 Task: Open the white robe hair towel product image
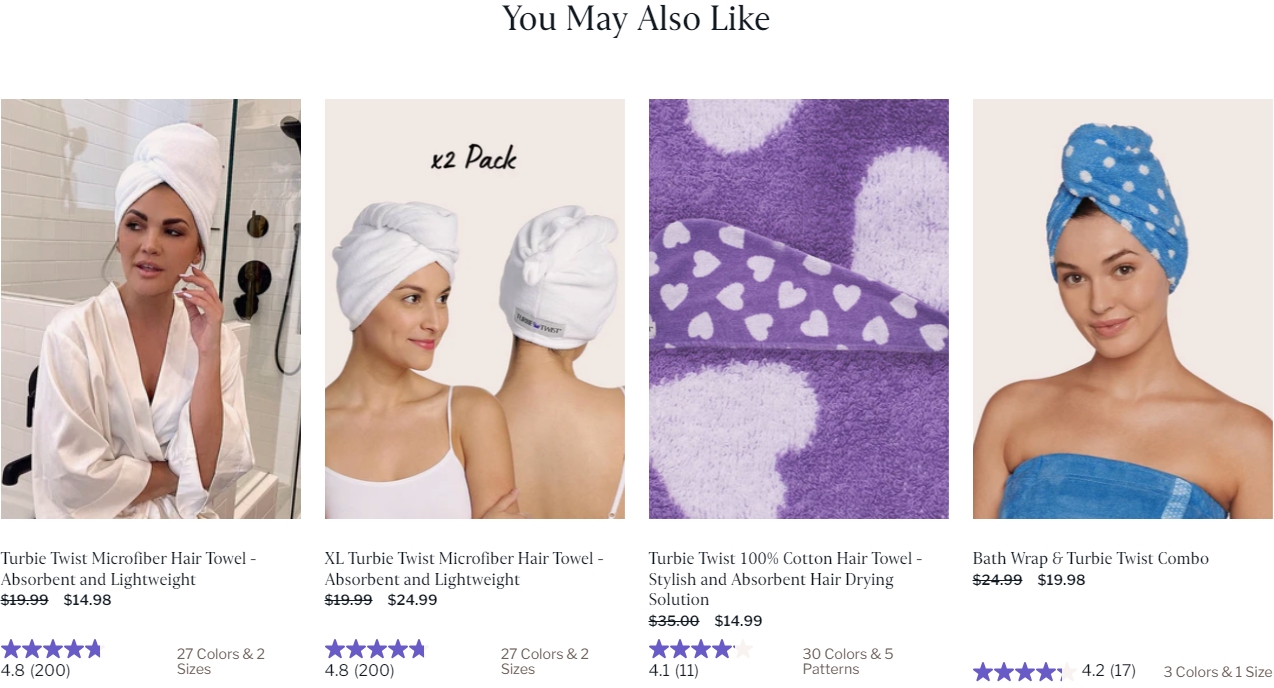150,308
